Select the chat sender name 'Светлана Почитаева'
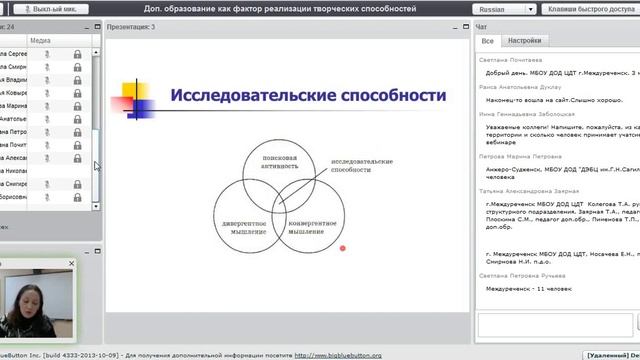Viewport: 640px width, 360px height. pyautogui.click(x=511, y=60)
